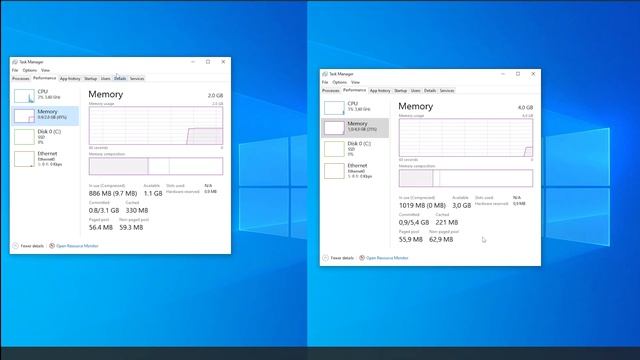Open Users tab in right window
This screenshot has height=360, width=640.
[416, 91]
